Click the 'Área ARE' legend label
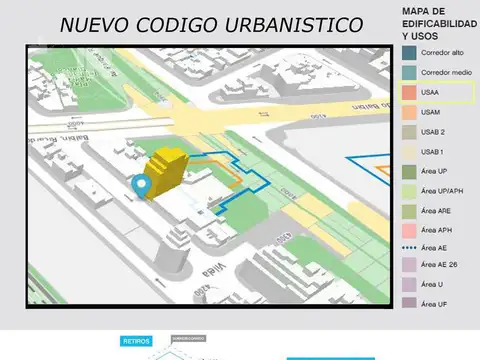Screen dimensions: 480x360 coord(436,211)
